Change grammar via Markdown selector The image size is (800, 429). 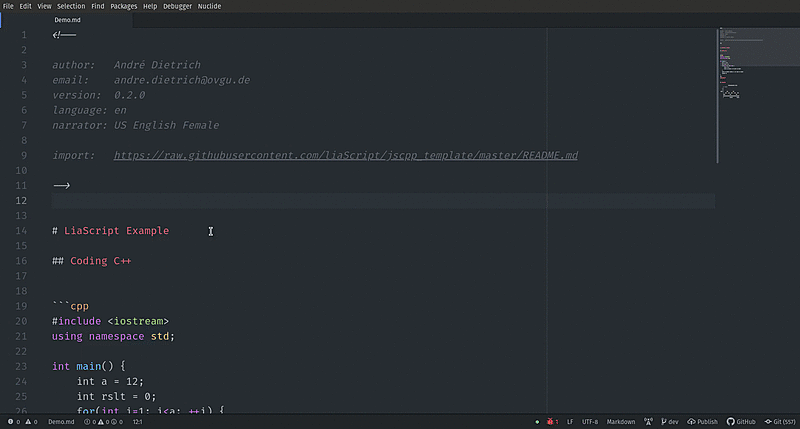tap(621, 422)
